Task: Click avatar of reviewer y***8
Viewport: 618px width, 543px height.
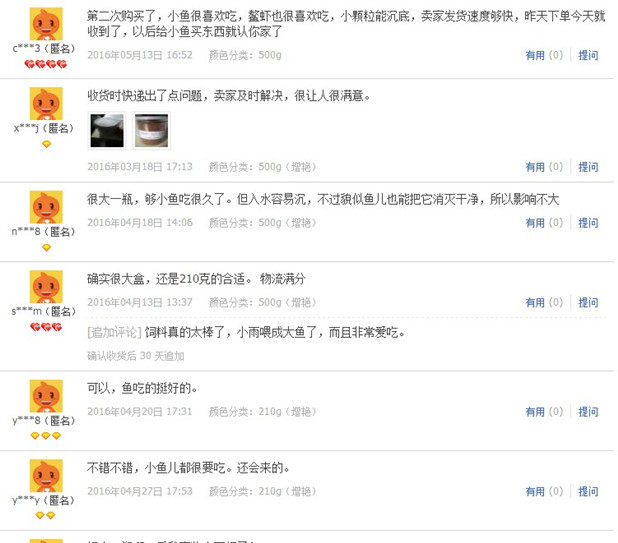Action: click(x=46, y=396)
